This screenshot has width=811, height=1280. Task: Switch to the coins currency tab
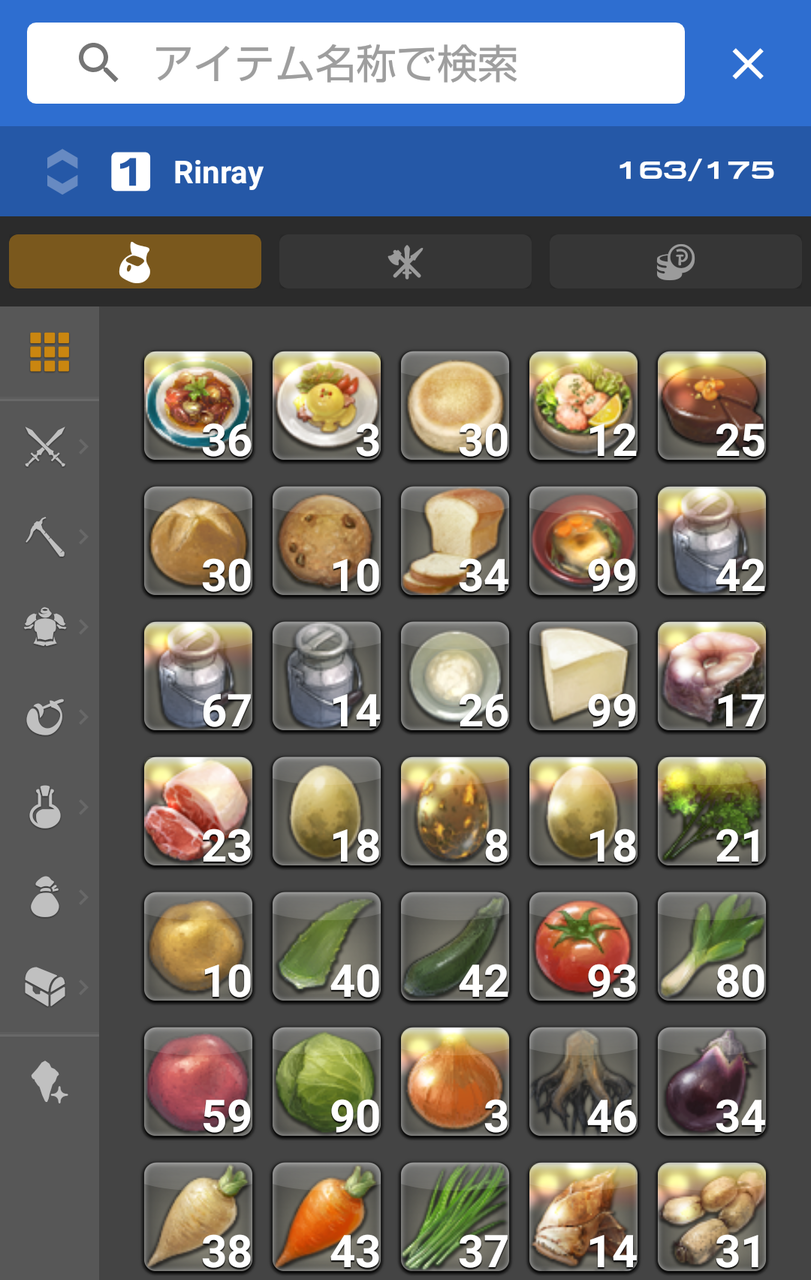pos(675,262)
